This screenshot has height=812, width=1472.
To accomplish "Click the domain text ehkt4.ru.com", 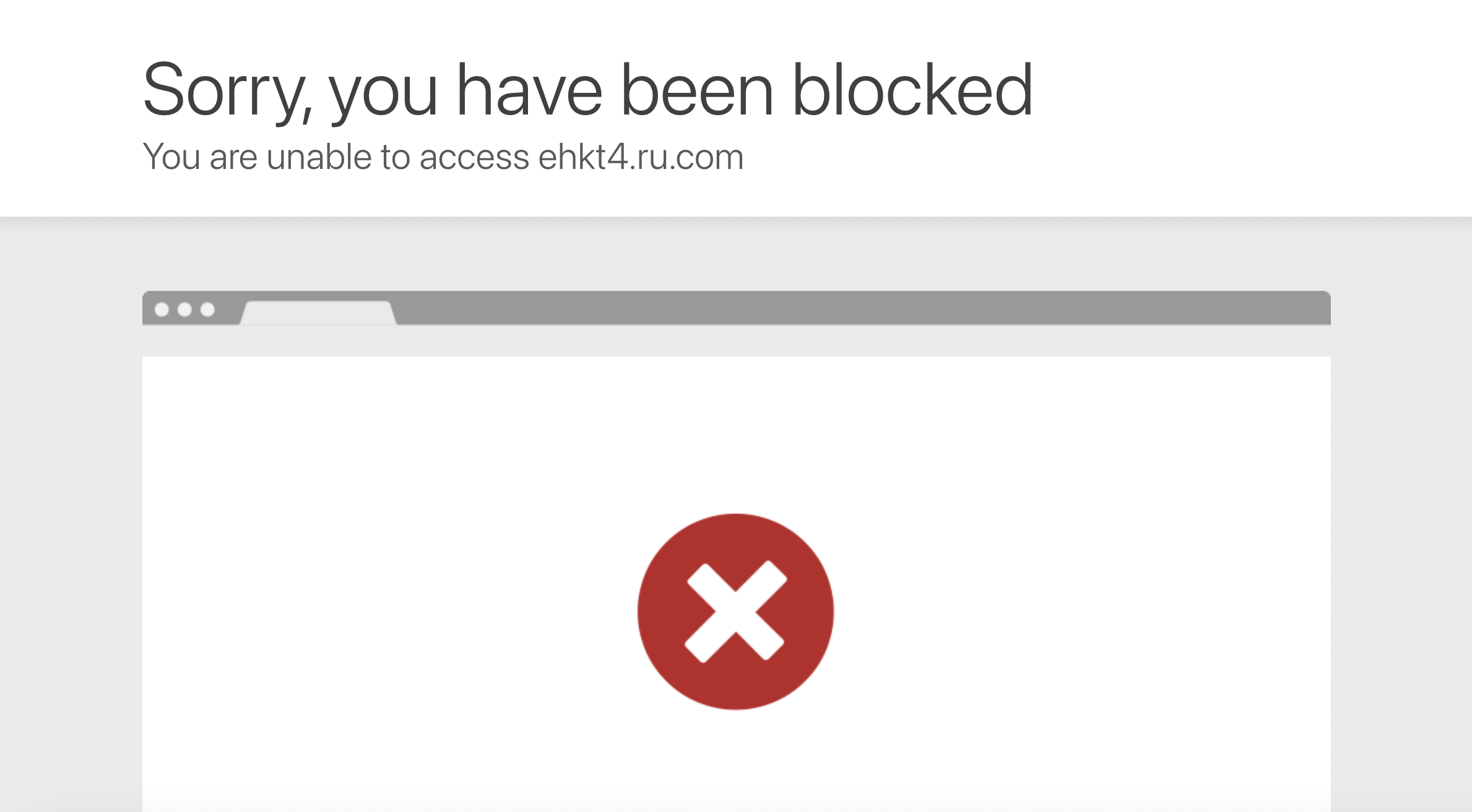I will tap(641, 157).
